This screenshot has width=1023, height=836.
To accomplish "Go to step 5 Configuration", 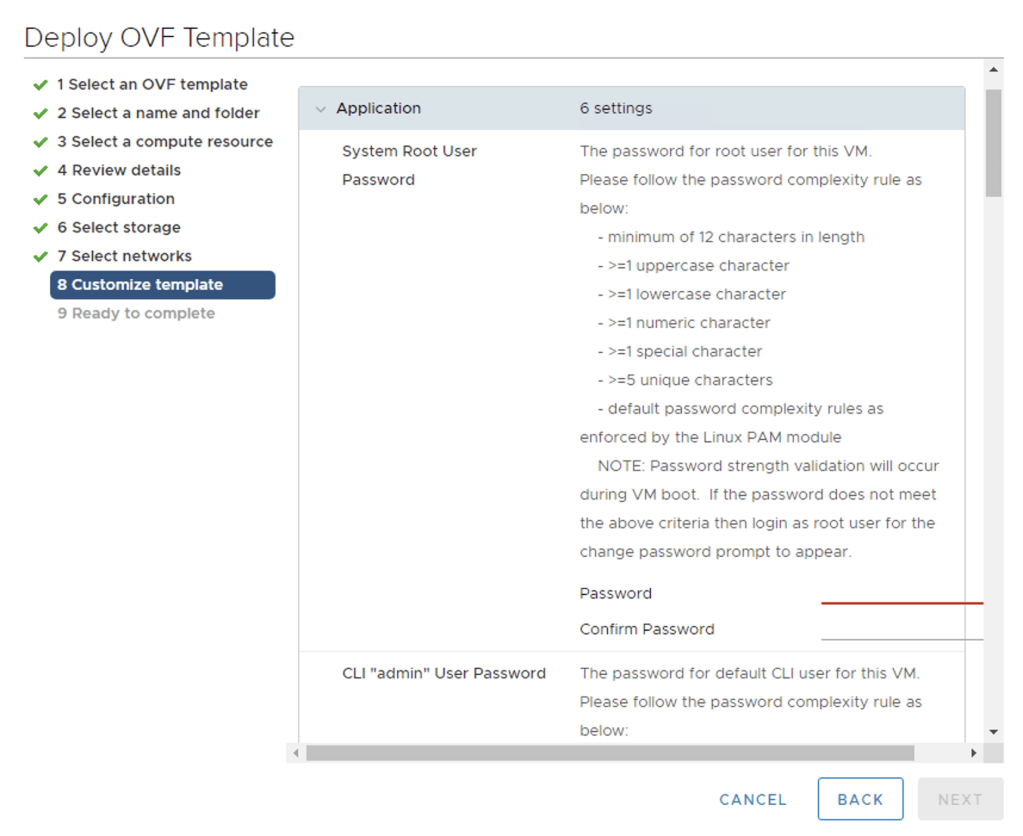I will coord(115,199).
